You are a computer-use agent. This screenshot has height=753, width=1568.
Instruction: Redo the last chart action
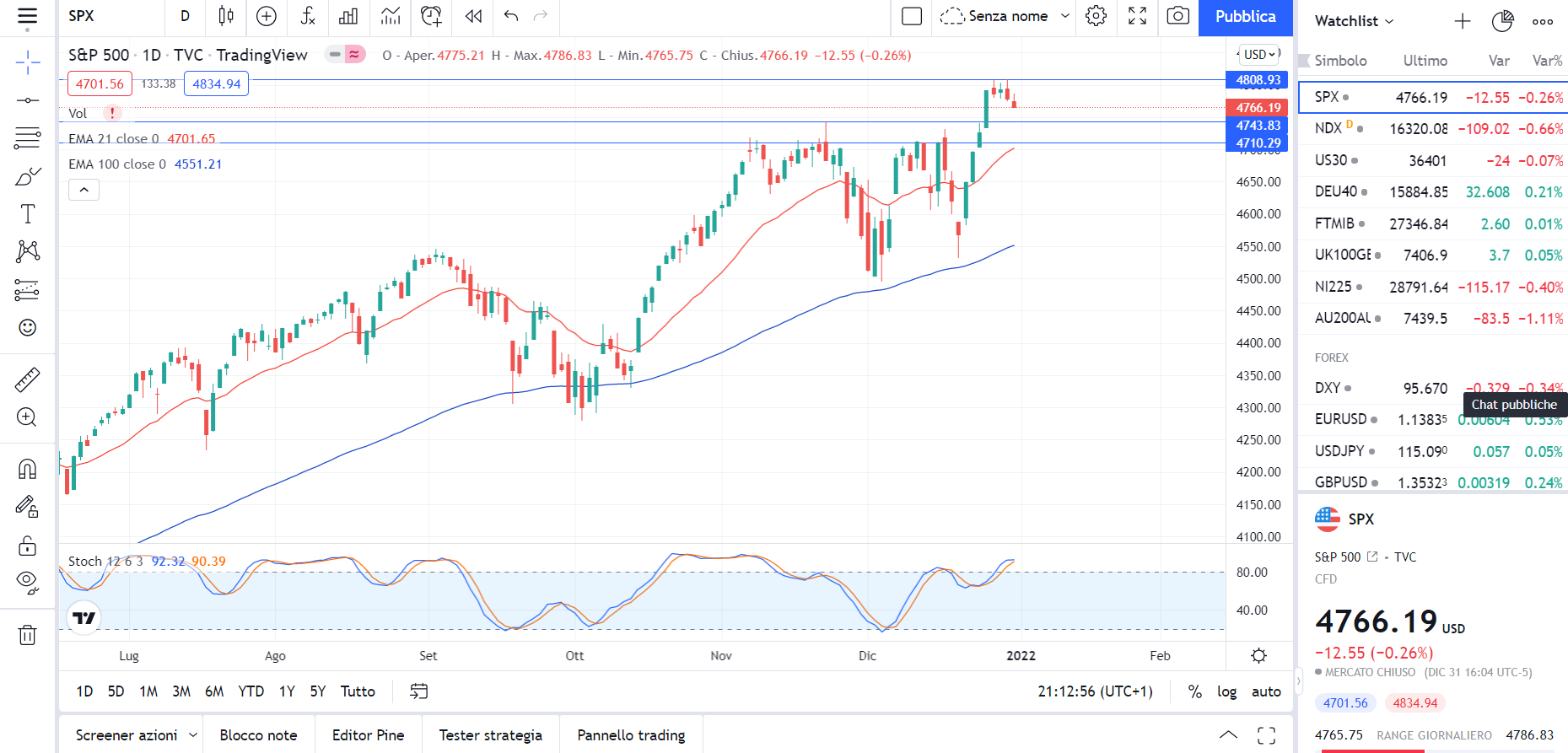541,16
